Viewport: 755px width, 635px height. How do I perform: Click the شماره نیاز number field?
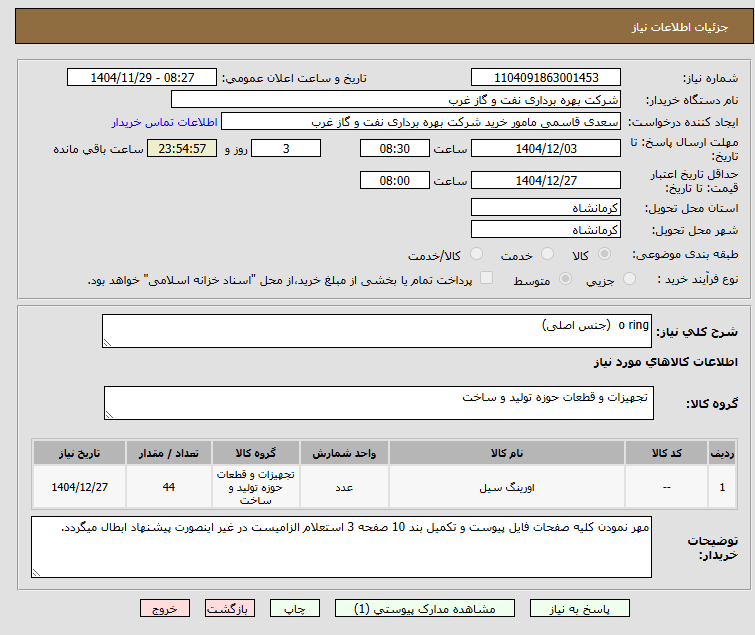click(x=546, y=78)
